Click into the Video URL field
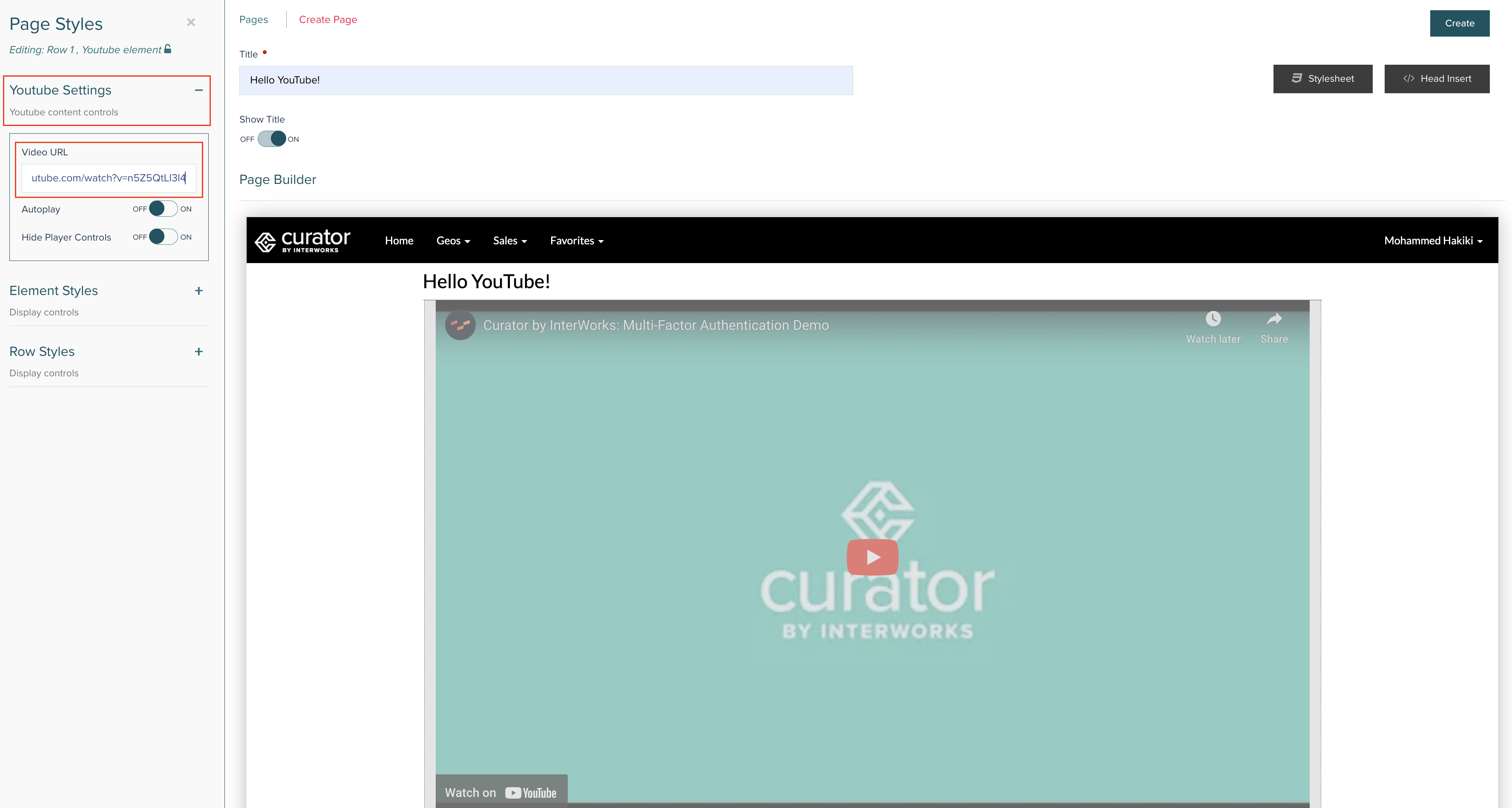1512x808 pixels. coord(109,178)
